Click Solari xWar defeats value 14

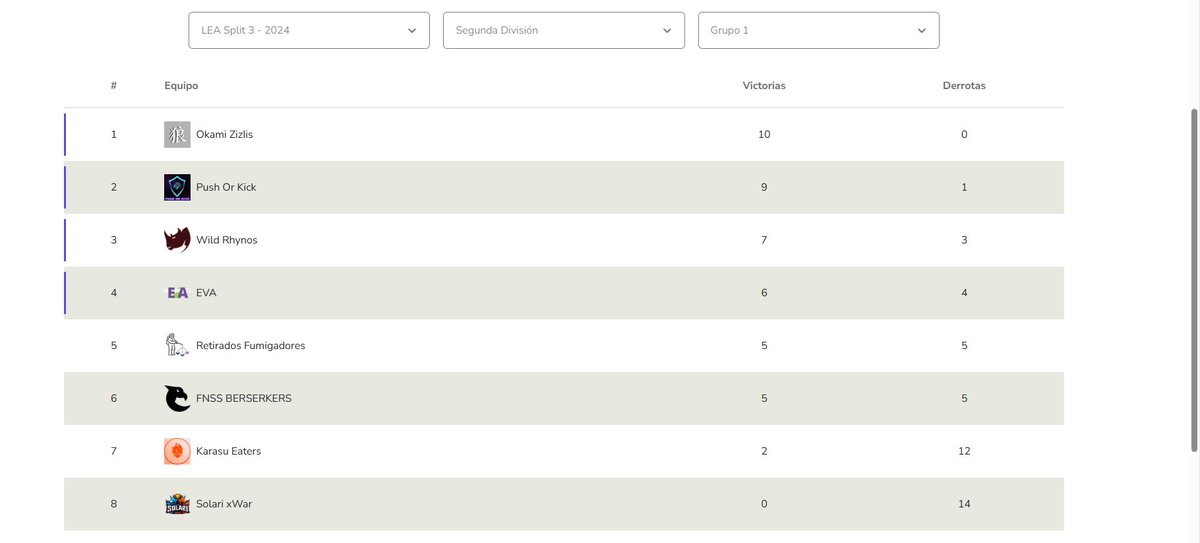tap(964, 504)
